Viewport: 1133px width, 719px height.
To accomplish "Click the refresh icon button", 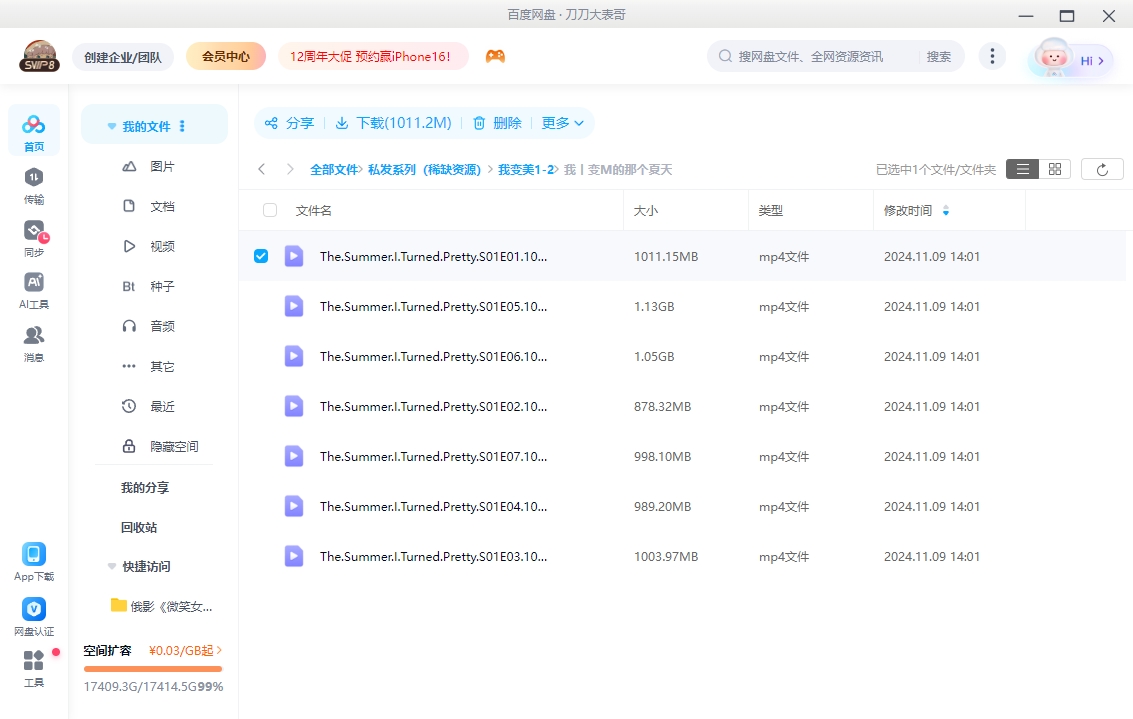I will pyautogui.click(x=1102, y=170).
